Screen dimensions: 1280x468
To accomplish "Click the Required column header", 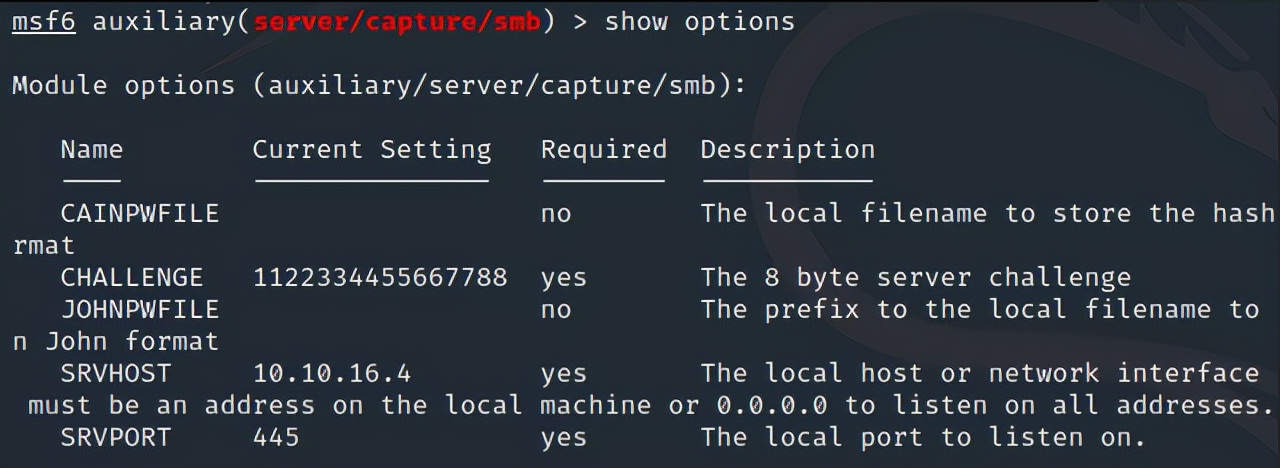I will [603, 150].
